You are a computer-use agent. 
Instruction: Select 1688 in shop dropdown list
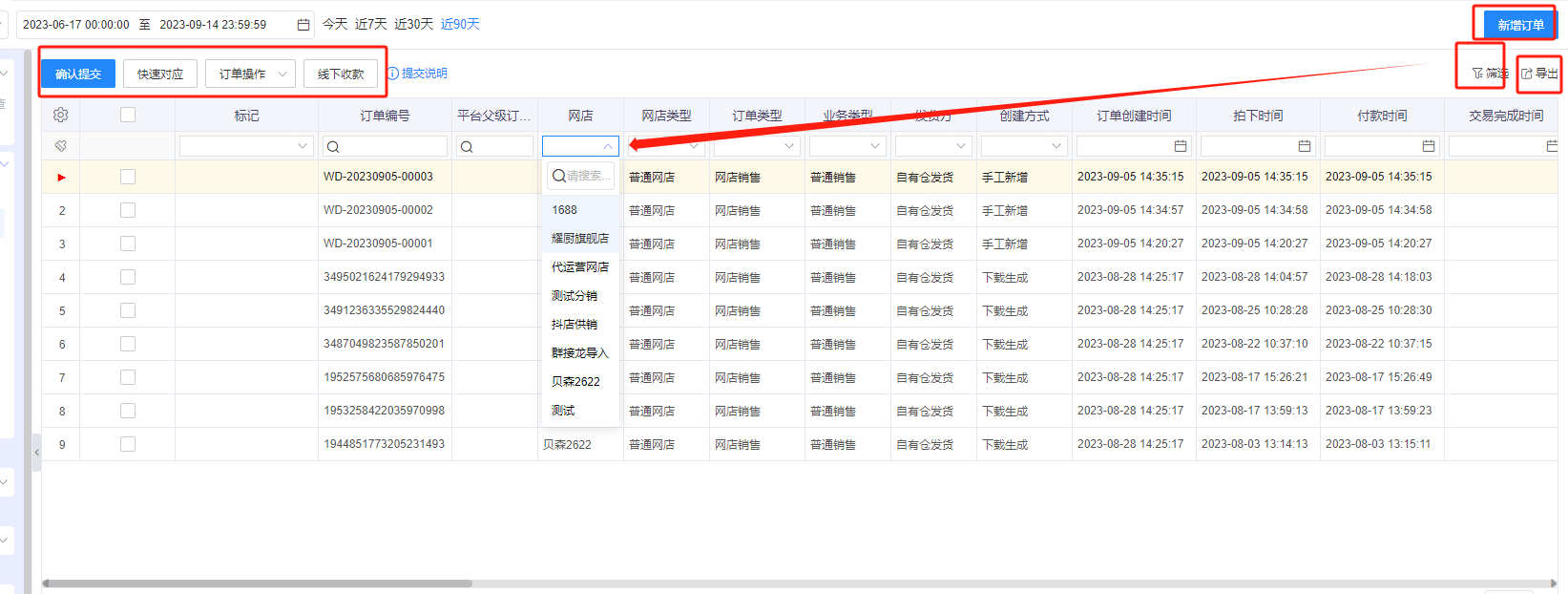[565, 210]
